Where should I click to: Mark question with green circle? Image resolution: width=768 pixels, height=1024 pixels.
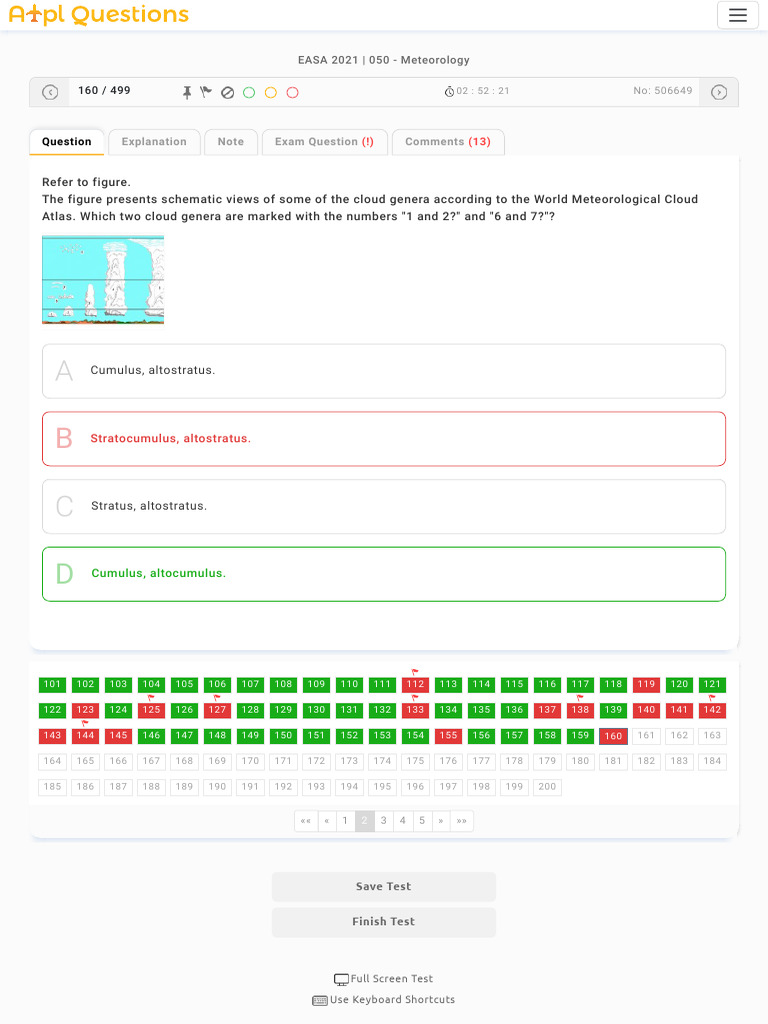pos(249,92)
